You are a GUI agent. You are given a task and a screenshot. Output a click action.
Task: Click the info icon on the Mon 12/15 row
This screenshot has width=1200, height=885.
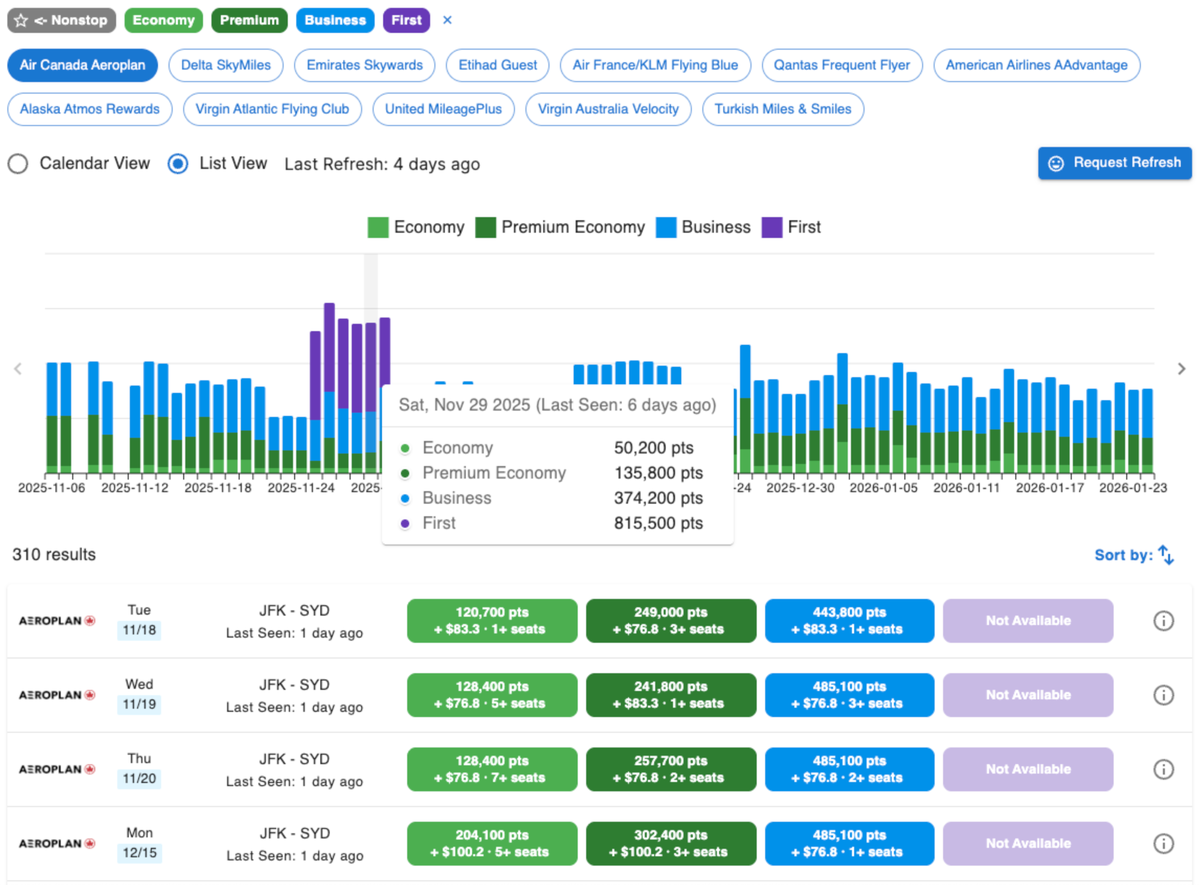(x=1163, y=843)
